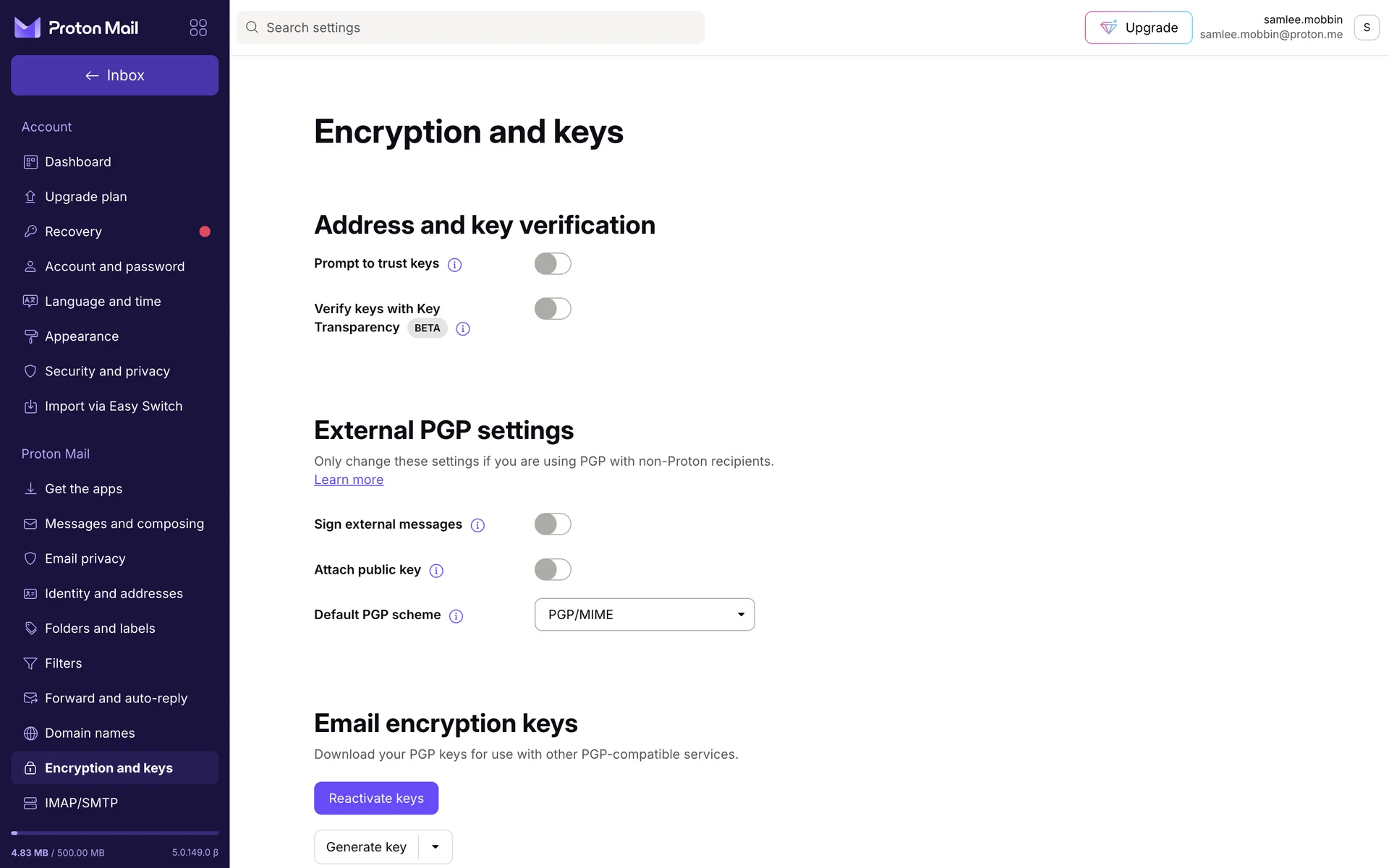
Task: Expand the Generate key dropdown arrow
Action: [436, 847]
